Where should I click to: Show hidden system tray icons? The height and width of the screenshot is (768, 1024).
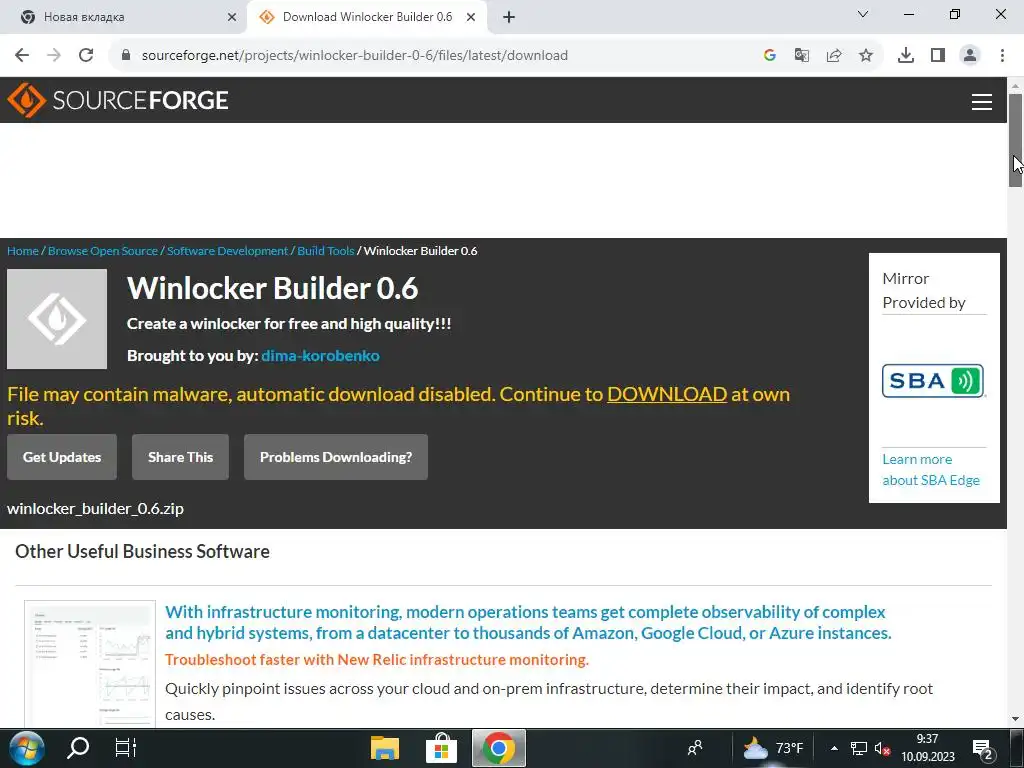tap(834, 748)
